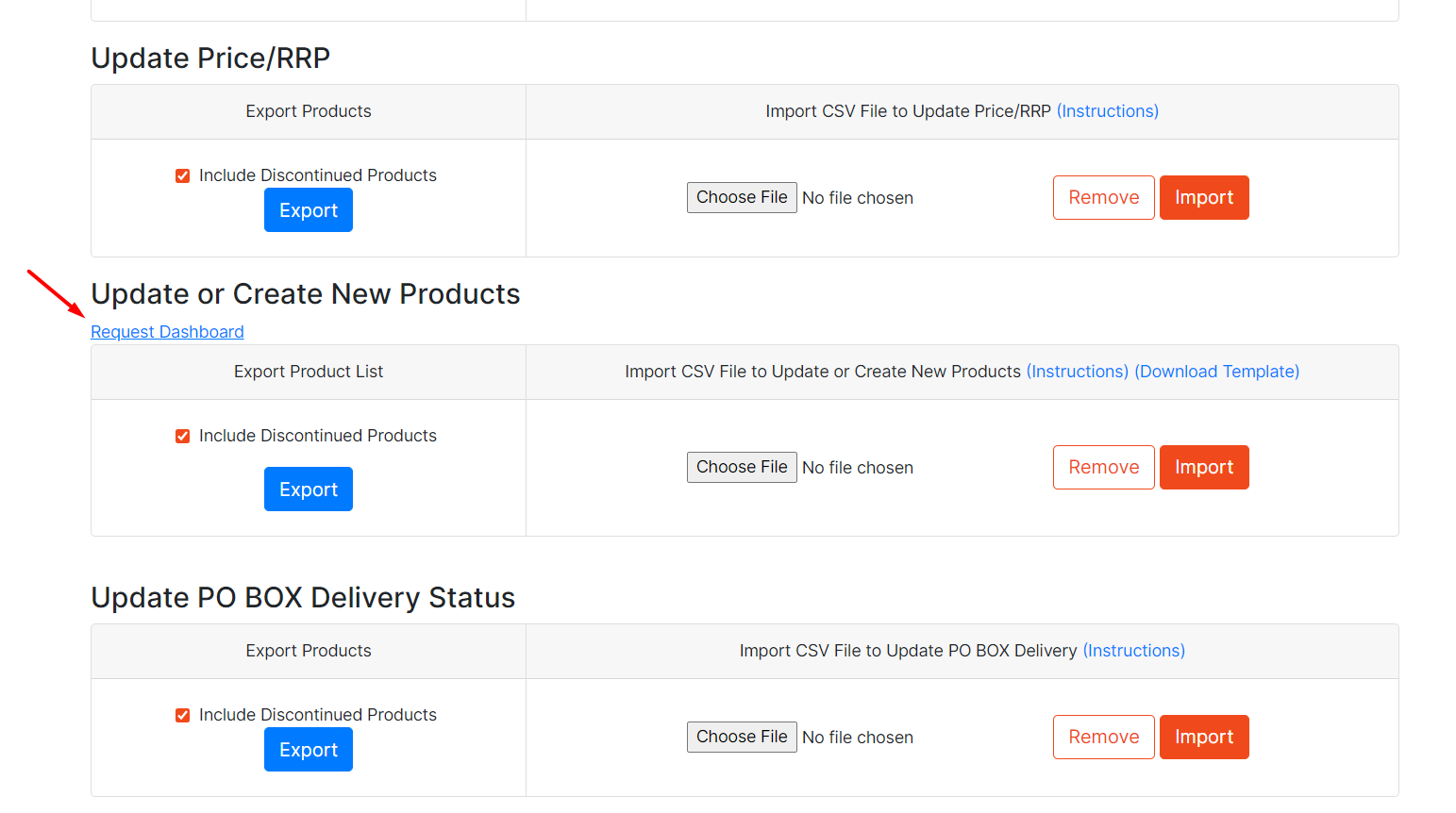Import CSV to Update or Create New Products
Screen dimensions: 1456x813
pyautogui.click(x=1204, y=468)
